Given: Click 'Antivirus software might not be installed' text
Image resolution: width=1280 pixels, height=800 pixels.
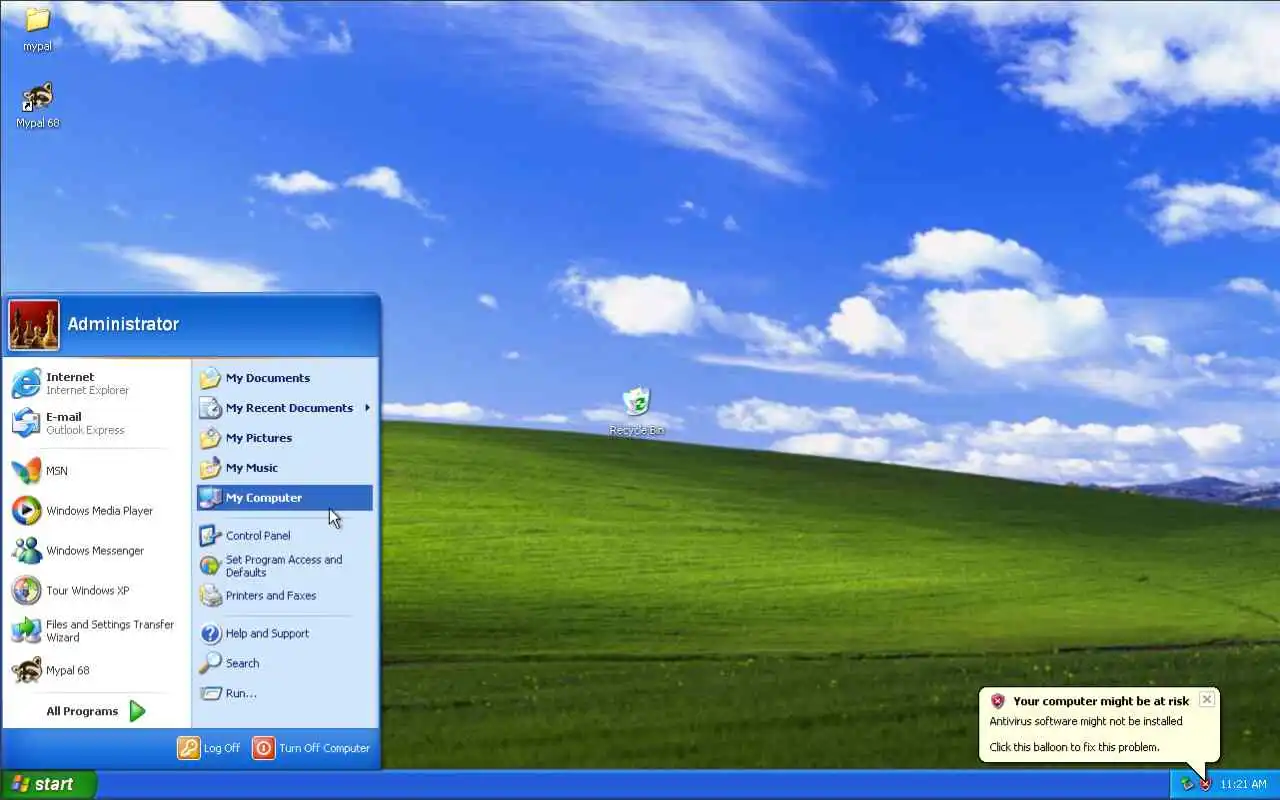Looking at the screenshot, I should pos(1086,721).
